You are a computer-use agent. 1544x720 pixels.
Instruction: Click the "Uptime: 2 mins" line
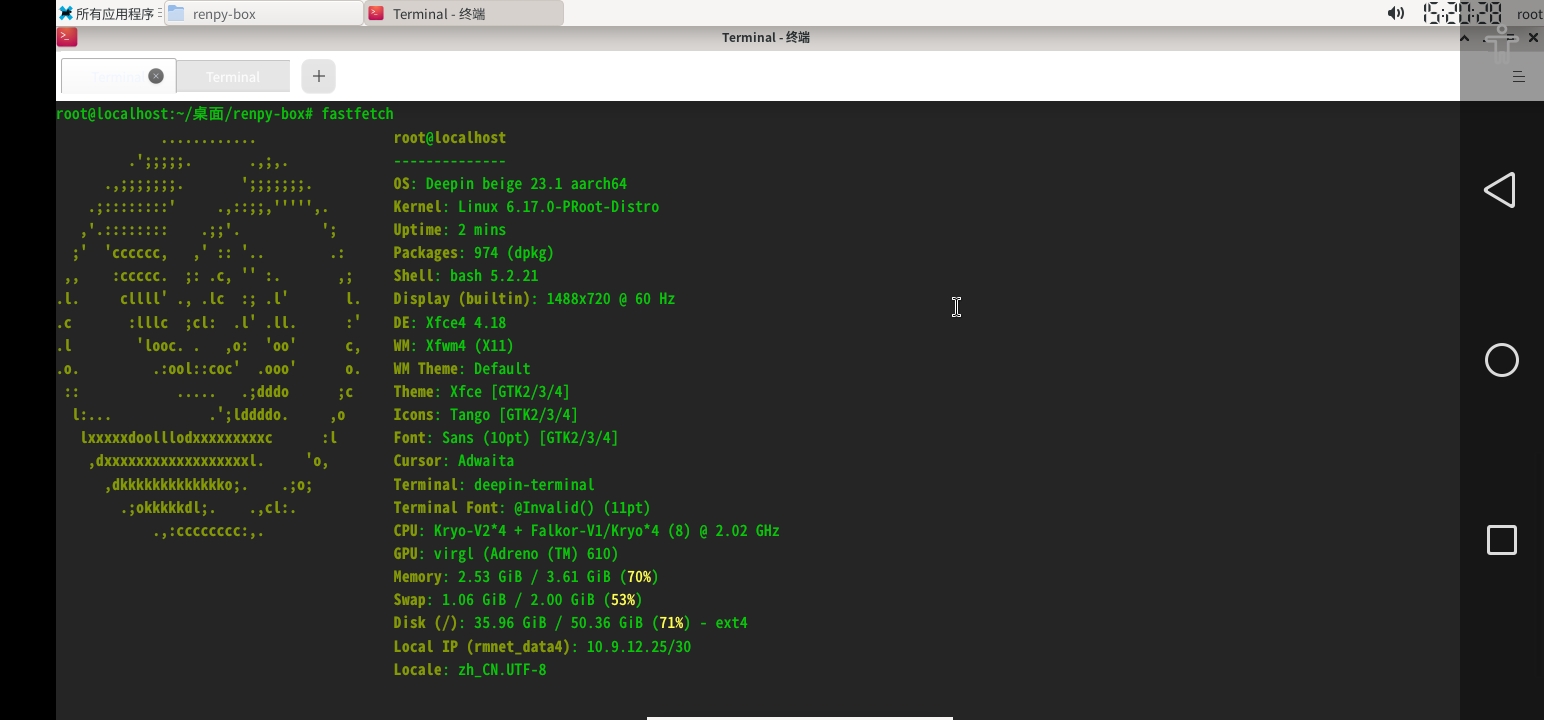450,230
